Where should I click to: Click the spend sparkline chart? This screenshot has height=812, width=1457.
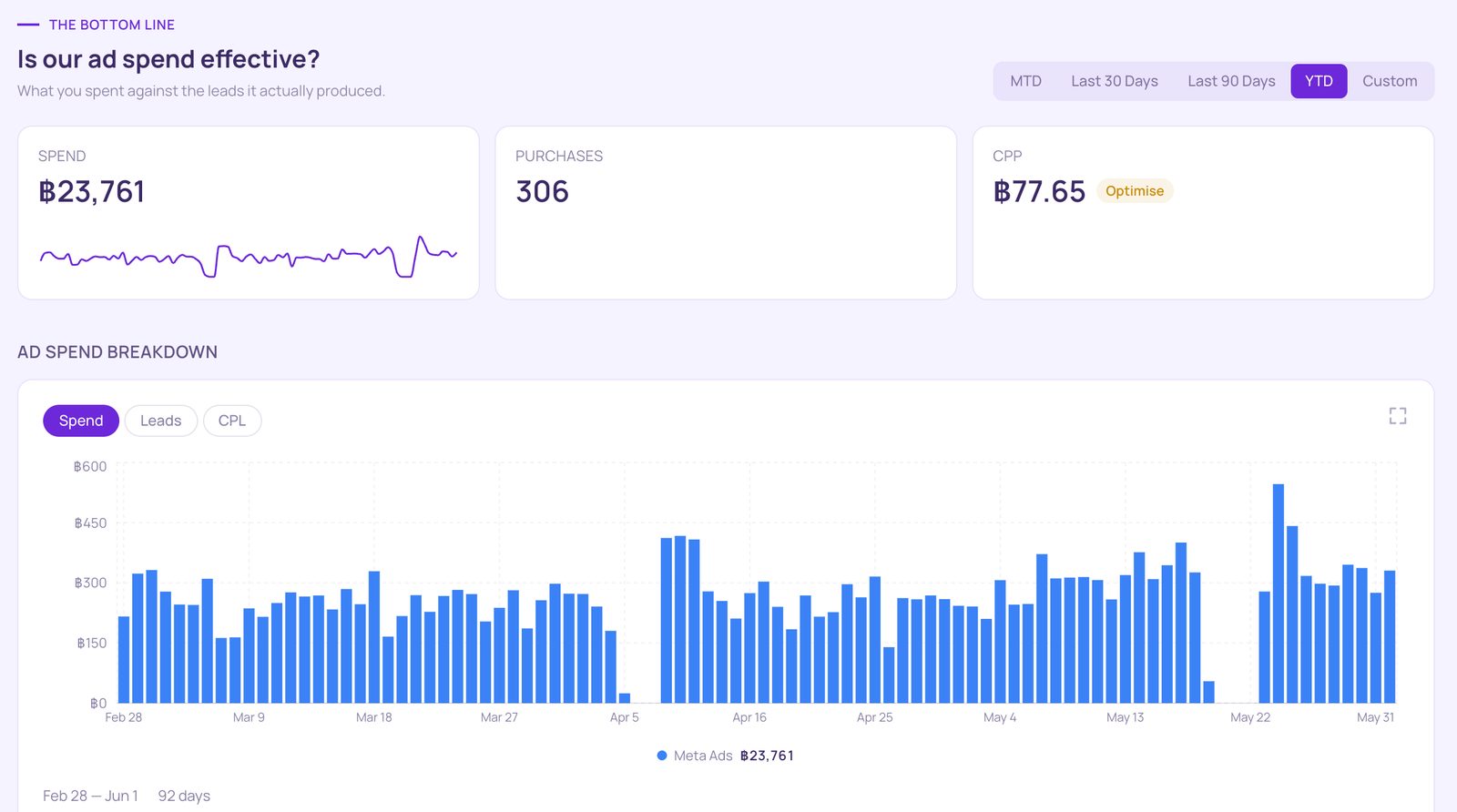249,257
